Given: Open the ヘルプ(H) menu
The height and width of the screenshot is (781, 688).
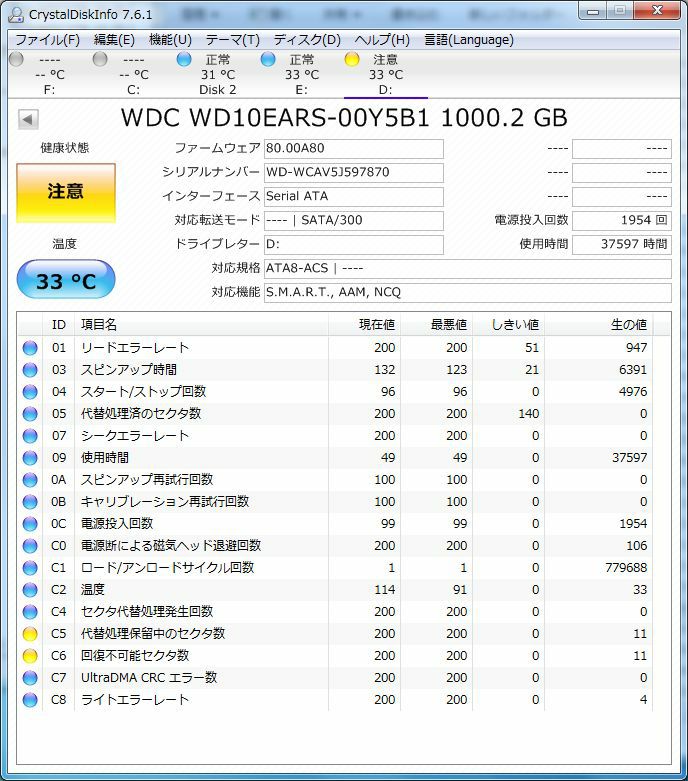Looking at the screenshot, I should [x=382, y=40].
